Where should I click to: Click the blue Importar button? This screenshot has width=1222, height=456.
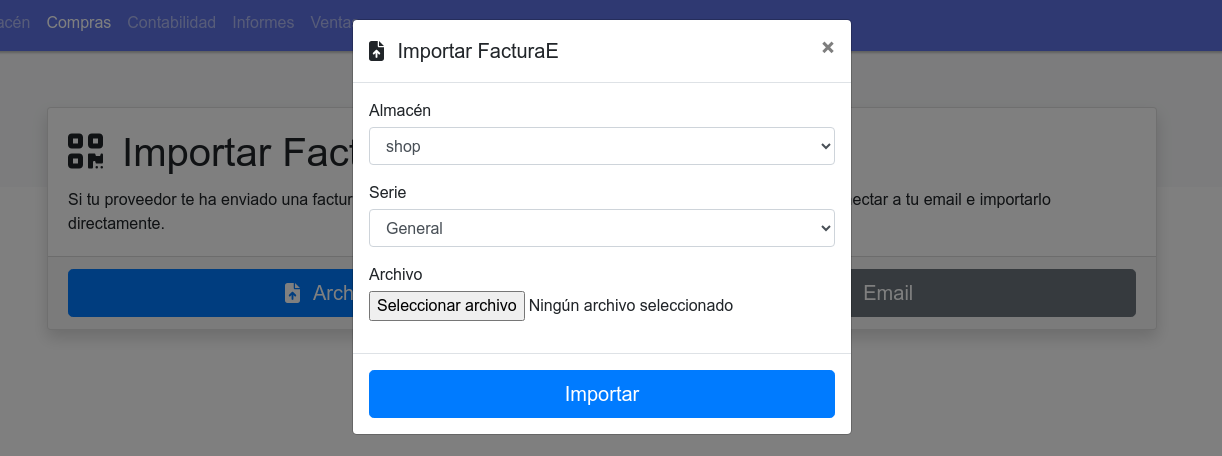(601, 394)
